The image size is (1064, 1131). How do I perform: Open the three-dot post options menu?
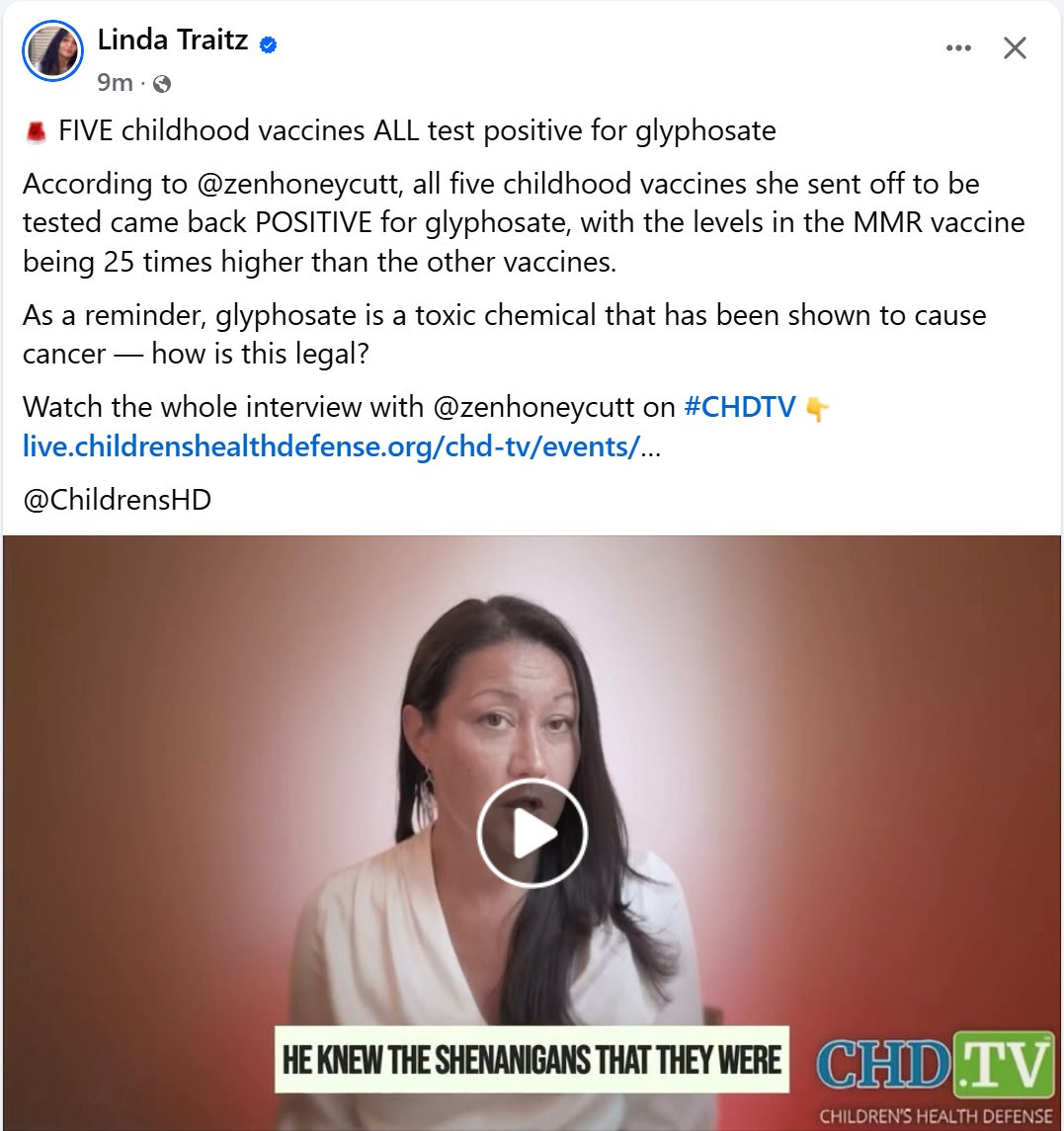pyautogui.click(x=958, y=48)
